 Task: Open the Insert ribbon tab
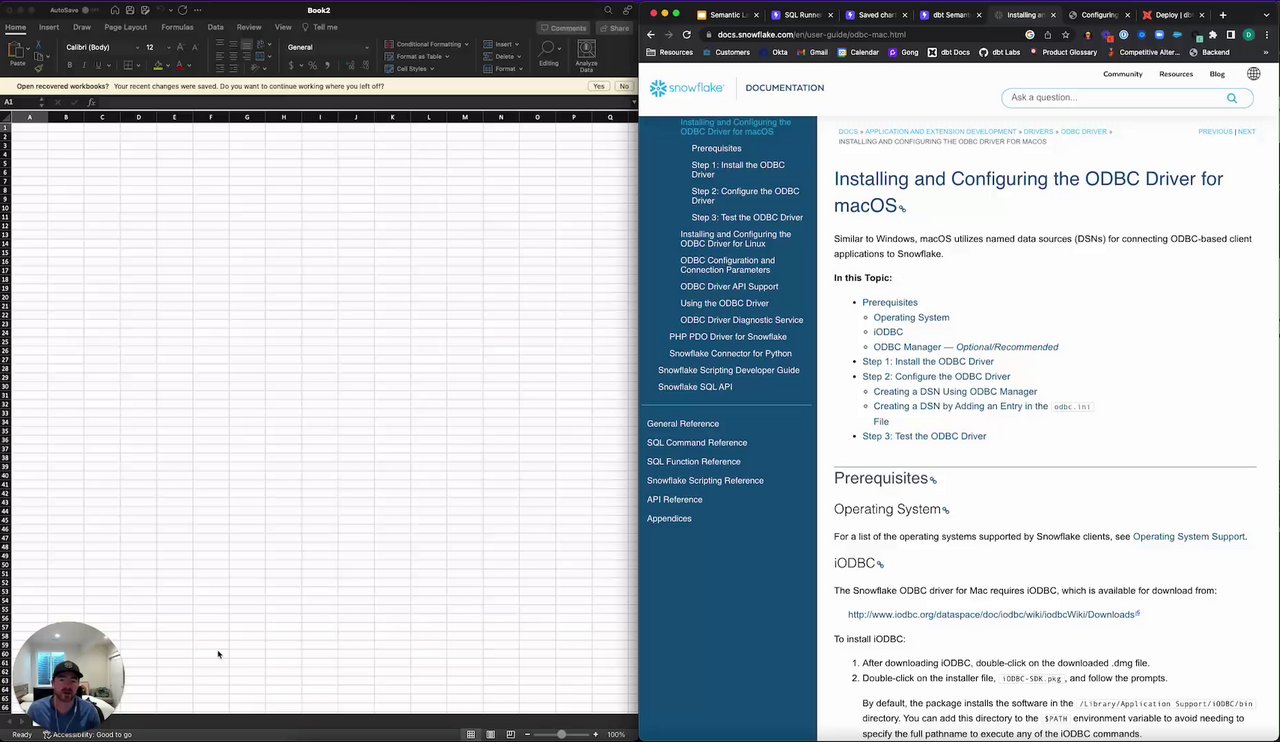48,27
